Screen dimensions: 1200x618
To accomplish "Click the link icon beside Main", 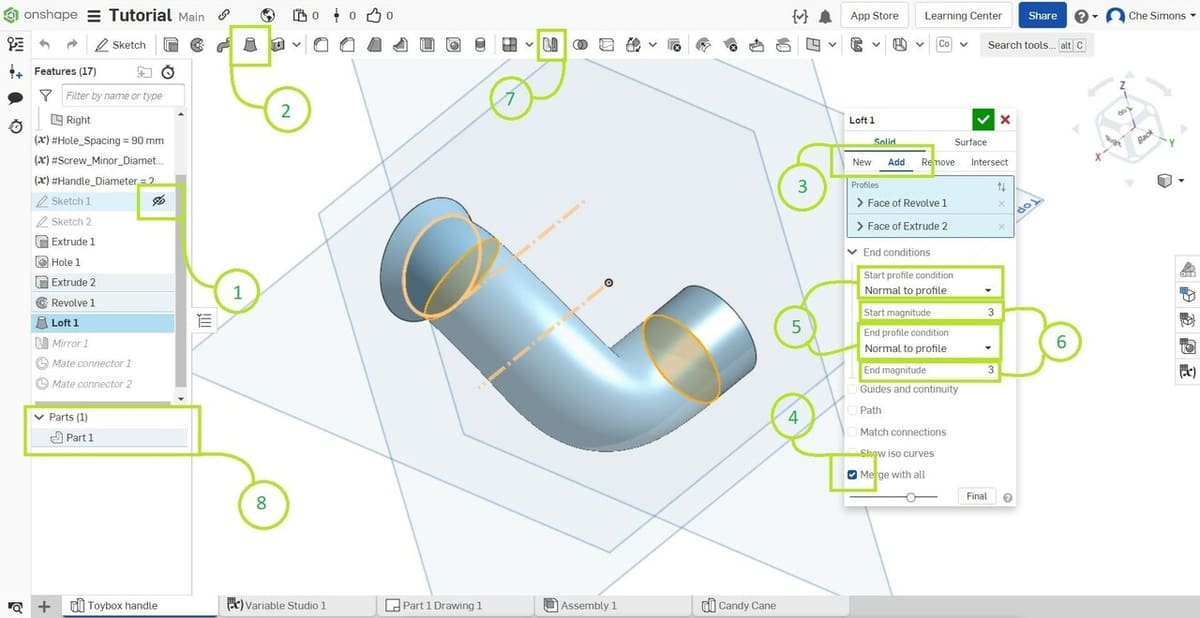I will tap(224, 16).
